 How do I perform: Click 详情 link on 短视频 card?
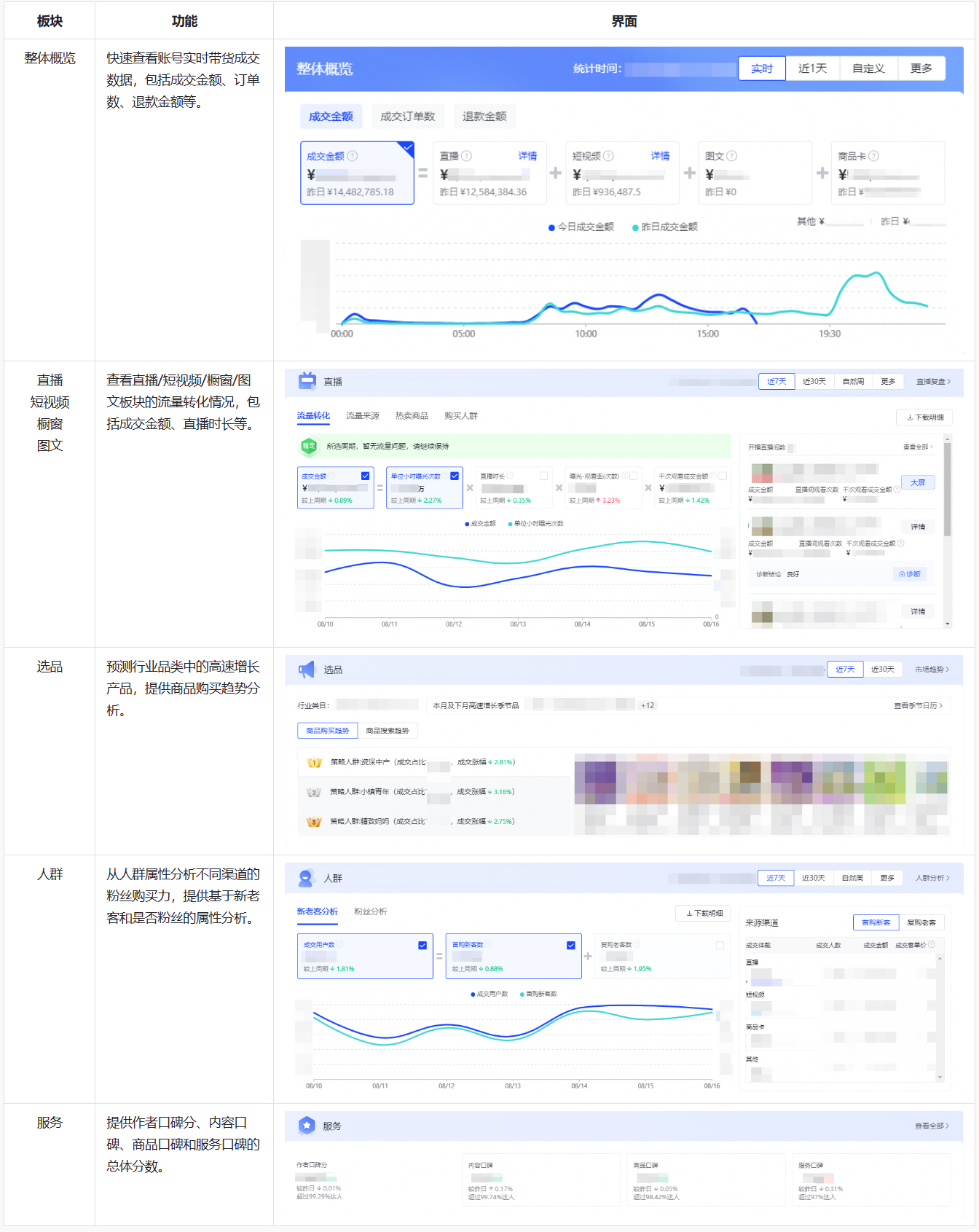pyautogui.click(x=660, y=156)
